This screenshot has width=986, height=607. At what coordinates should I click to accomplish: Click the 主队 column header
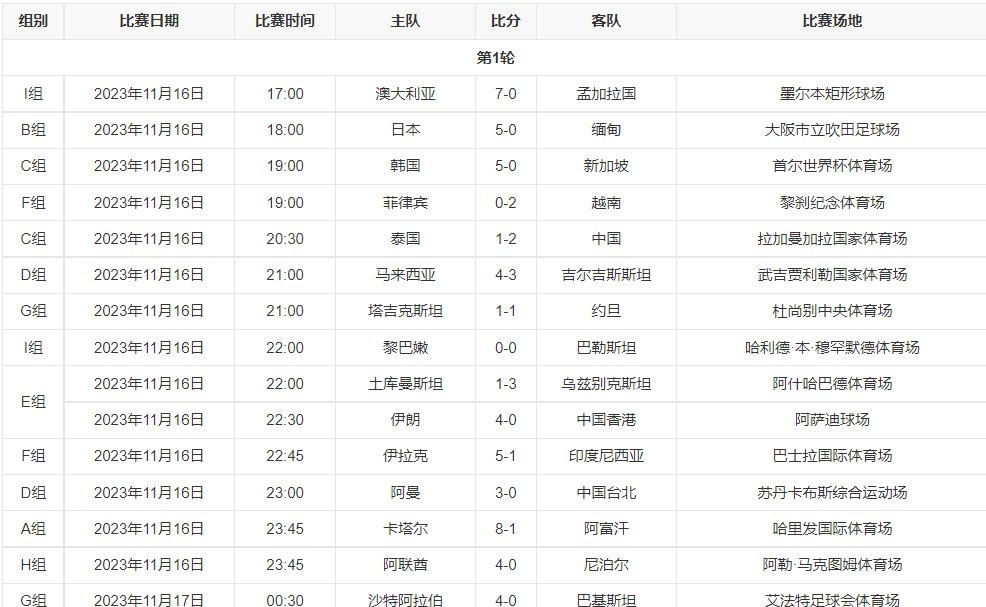[x=403, y=20]
